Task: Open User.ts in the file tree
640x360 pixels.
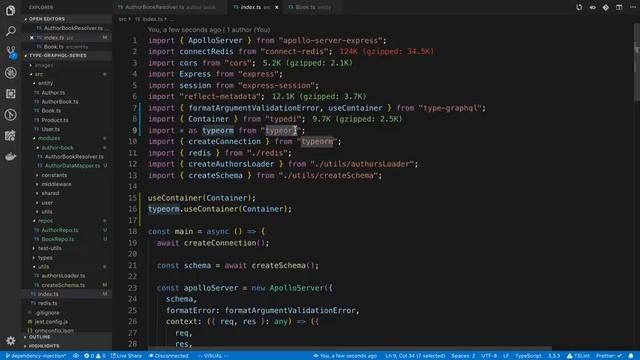Action: (x=66, y=129)
